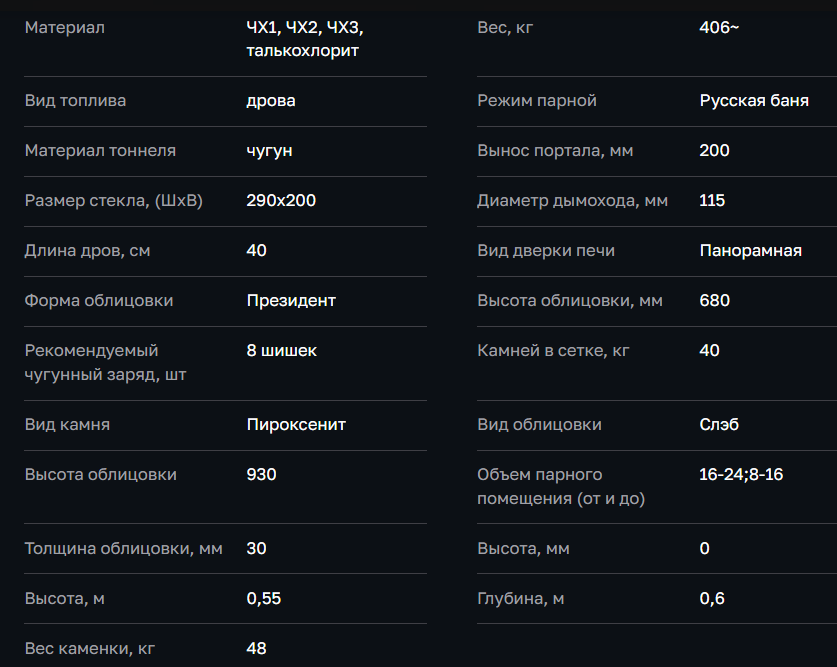Click the 'Слэб' cladding type value
Viewport: 837px width, 667px height.
[x=719, y=425]
